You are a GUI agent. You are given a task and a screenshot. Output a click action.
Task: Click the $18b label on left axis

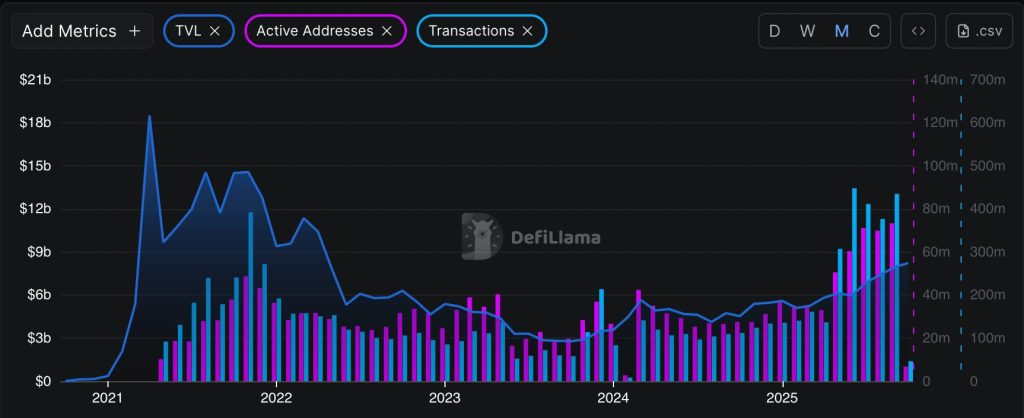point(35,123)
